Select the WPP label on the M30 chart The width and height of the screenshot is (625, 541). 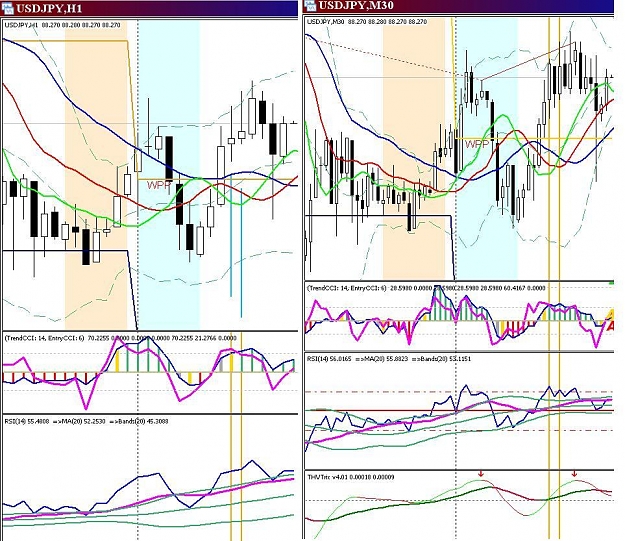click(x=476, y=144)
